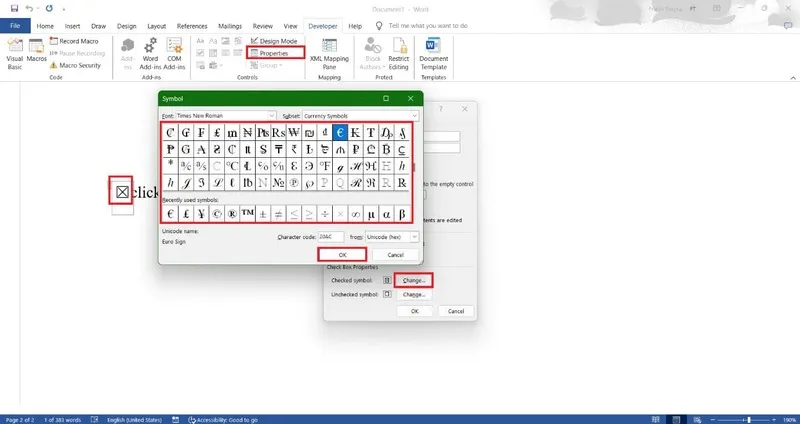This screenshot has width=800, height=424.
Task: Open the Font dropdown in the Symbol dialog
Action: (271, 116)
